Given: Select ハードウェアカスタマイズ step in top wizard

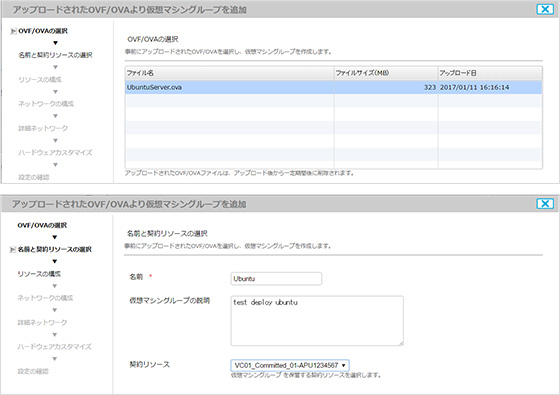Looking at the screenshot, I should [x=55, y=152].
